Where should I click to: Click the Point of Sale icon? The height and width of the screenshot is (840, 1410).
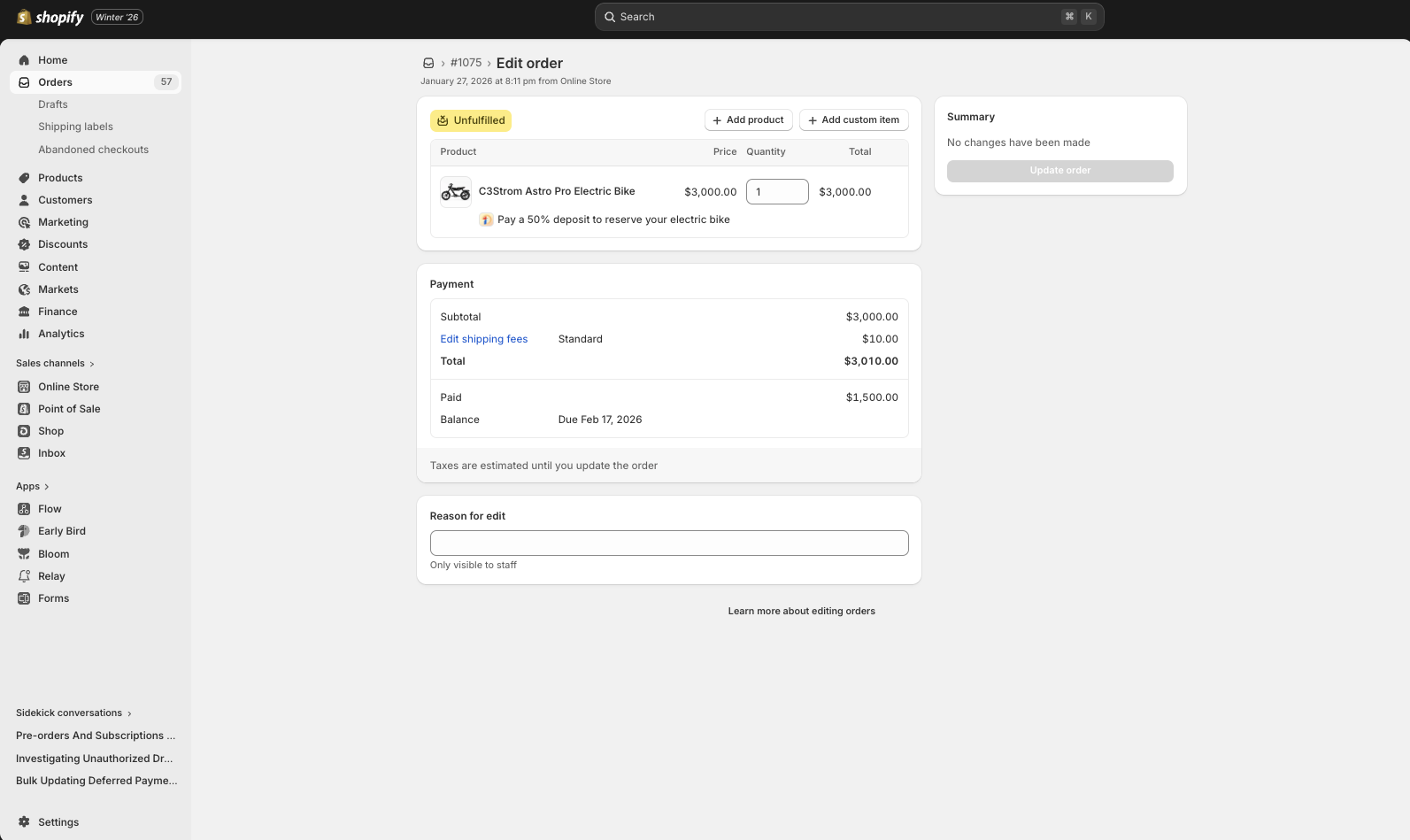[24, 409]
